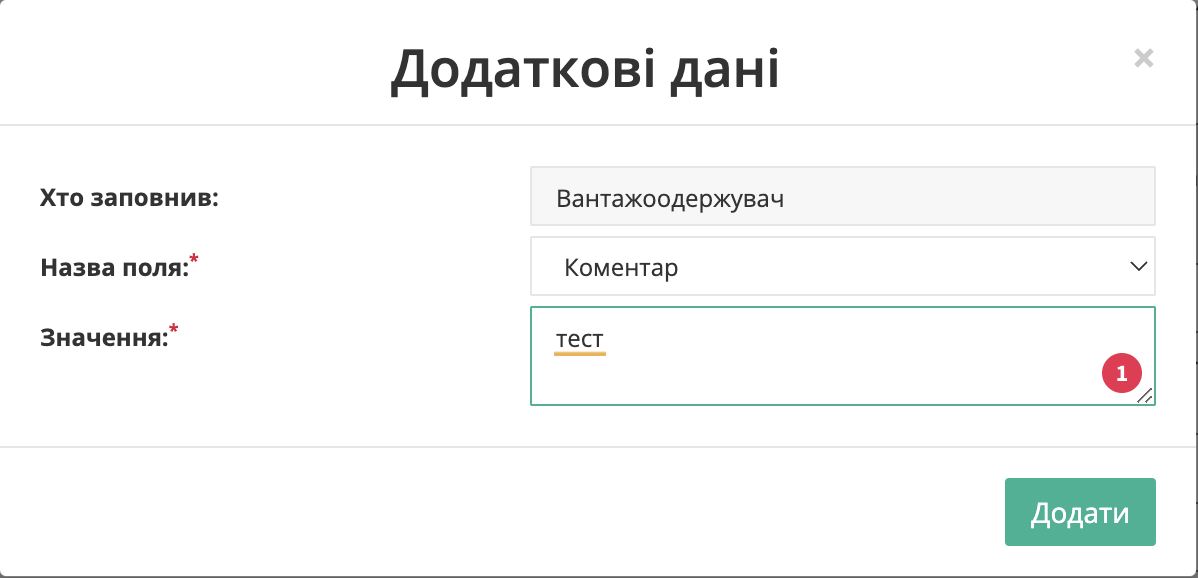The height and width of the screenshot is (578, 1198).
Task: Click the underlined word тест
Action: pyautogui.click(x=580, y=340)
